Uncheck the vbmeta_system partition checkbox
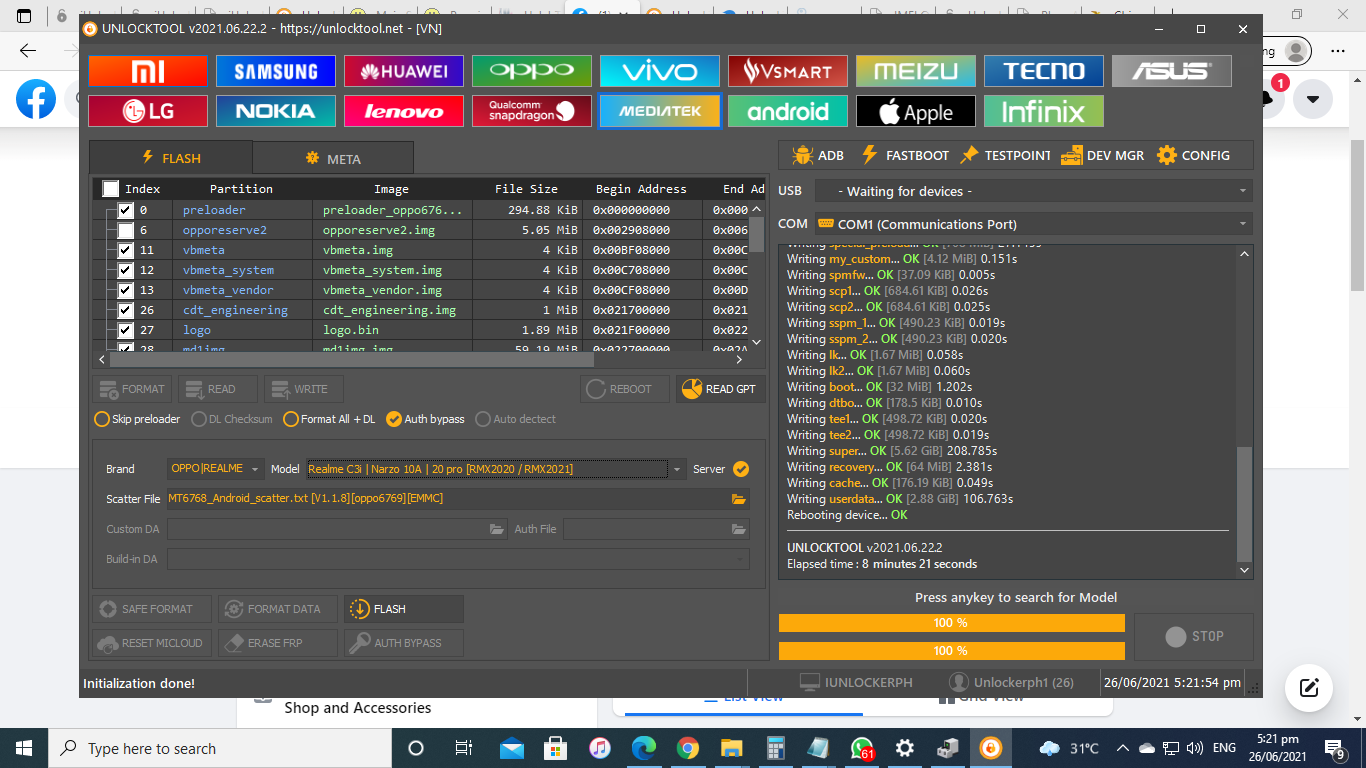Image resolution: width=1366 pixels, height=768 pixels. pos(125,270)
